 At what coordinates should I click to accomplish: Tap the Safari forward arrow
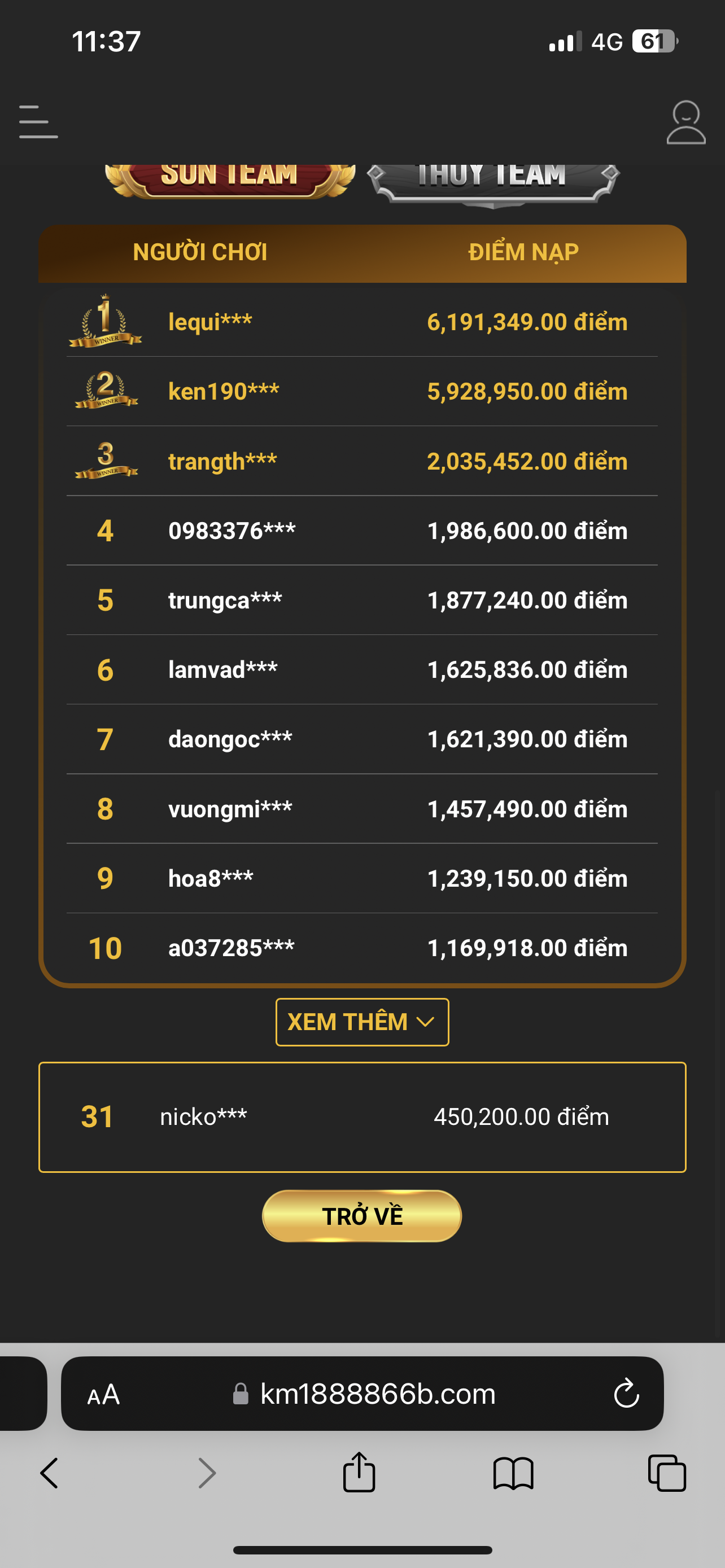[x=207, y=1474]
